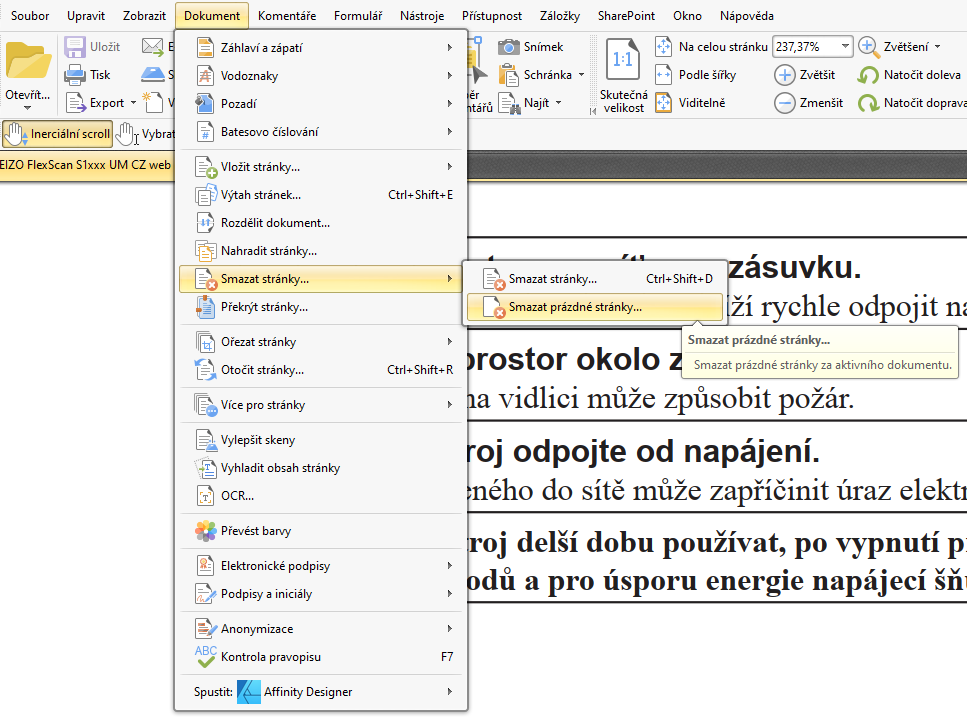Click the Najít binoculars icon

pyautogui.click(x=509, y=103)
